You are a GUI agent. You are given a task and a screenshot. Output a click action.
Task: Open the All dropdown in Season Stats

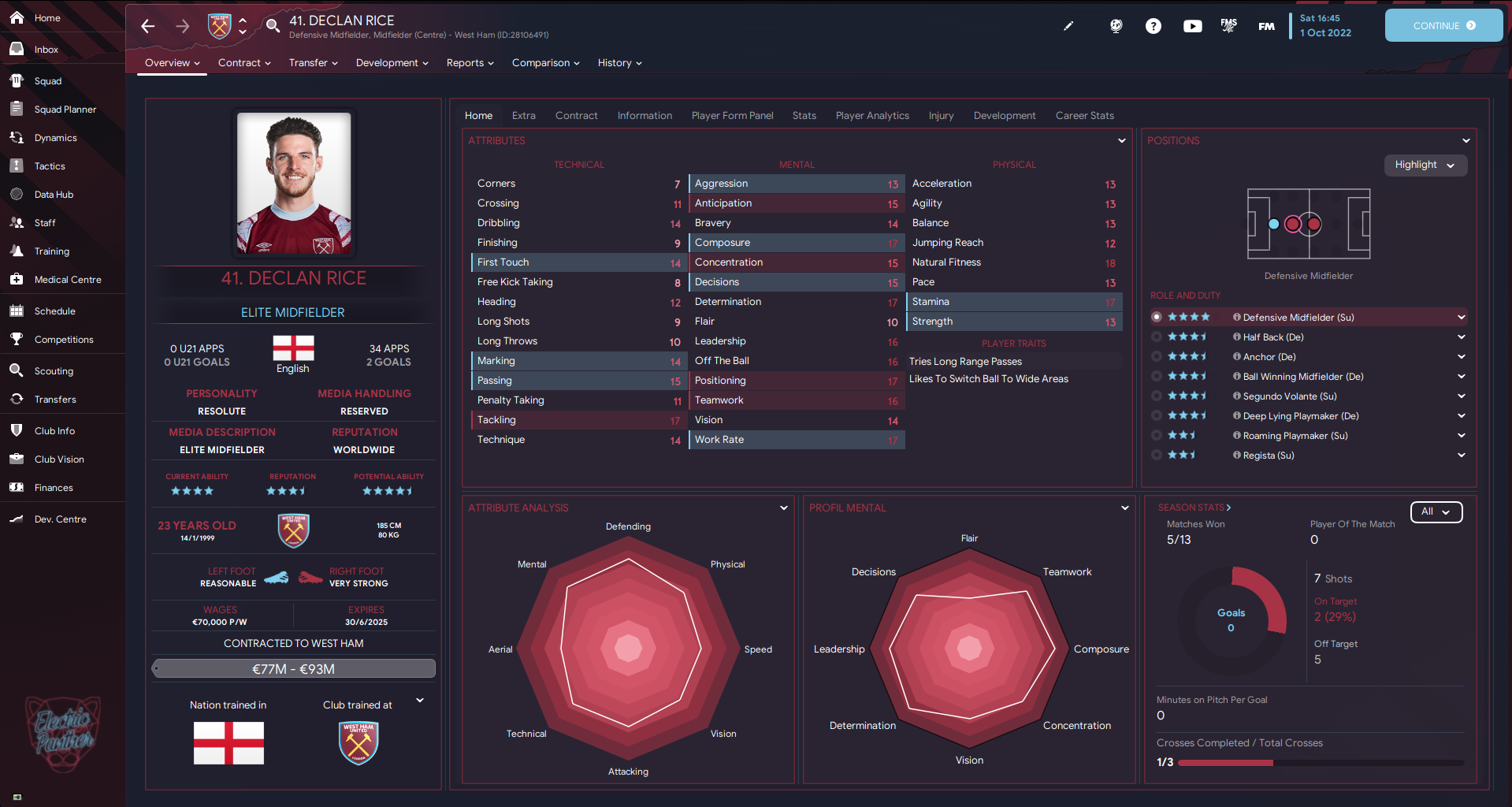1436,512
